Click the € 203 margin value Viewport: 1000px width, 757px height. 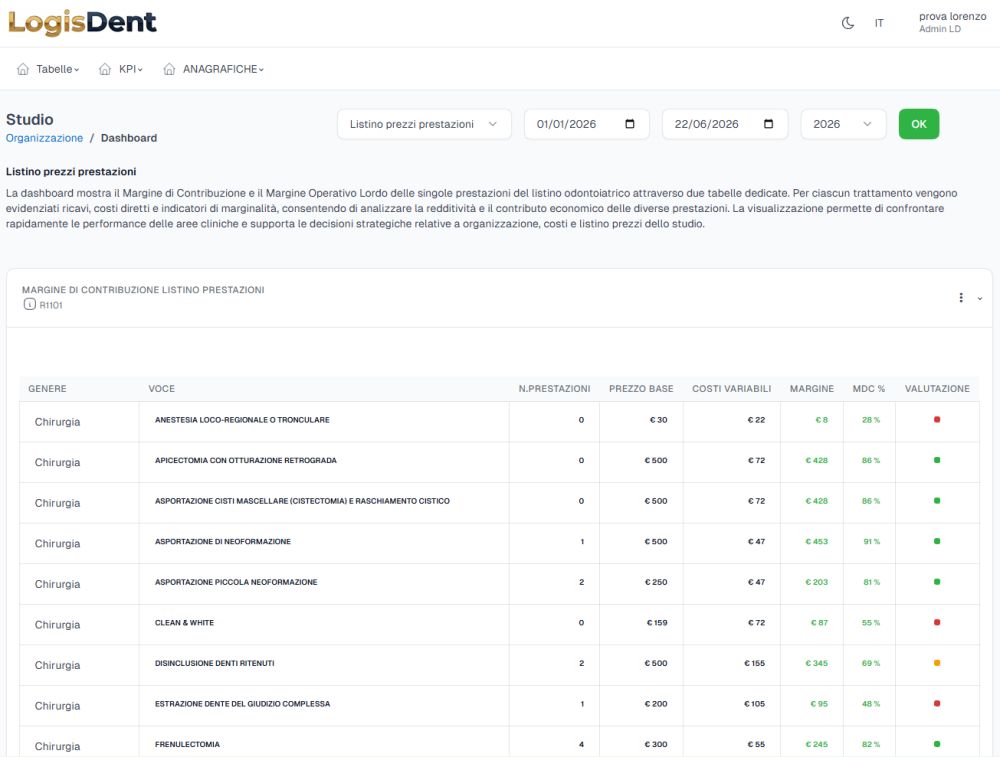[x=816, y=582]
